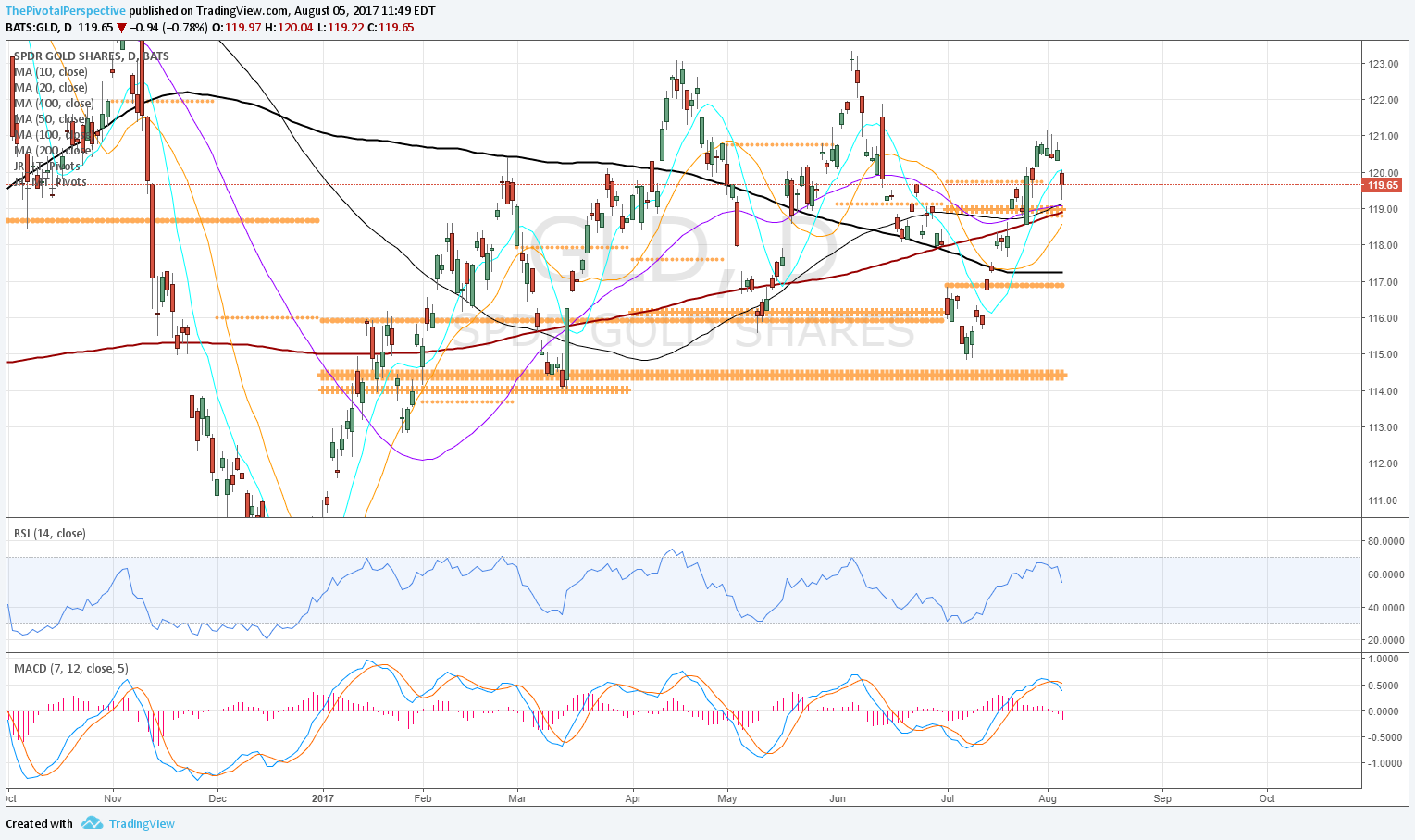The image size is (1415, 840).
Task: Click the Aug label on time axis
Action: point(1048,798)
